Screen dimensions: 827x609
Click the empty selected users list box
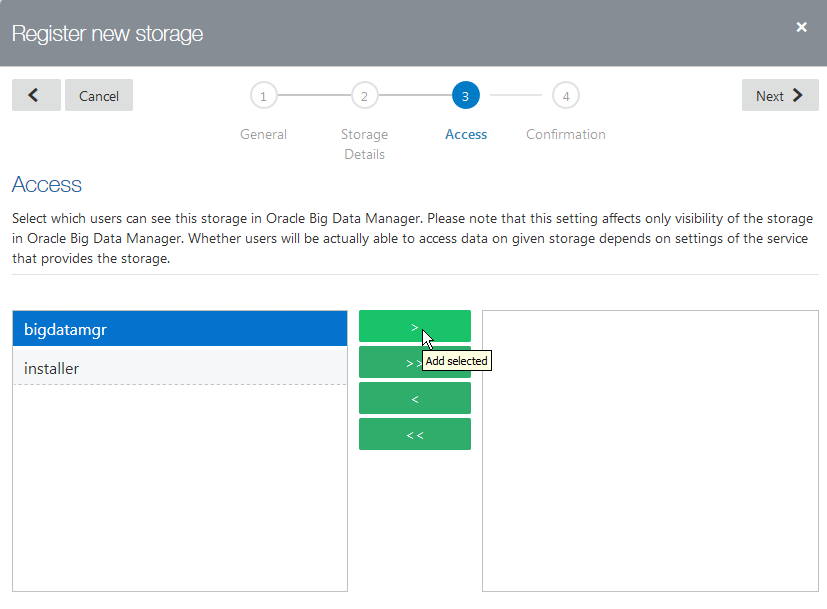(x=650, y=451)
